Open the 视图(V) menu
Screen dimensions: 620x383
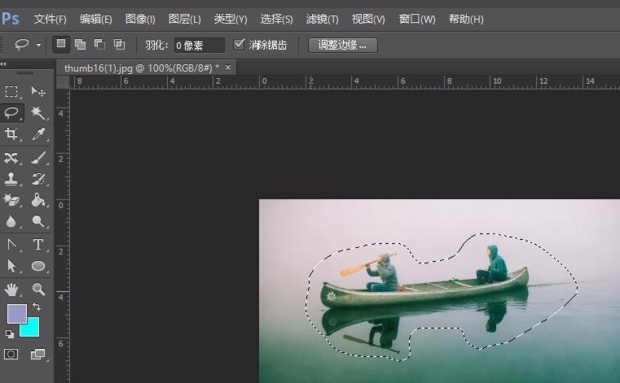[368, 19]
